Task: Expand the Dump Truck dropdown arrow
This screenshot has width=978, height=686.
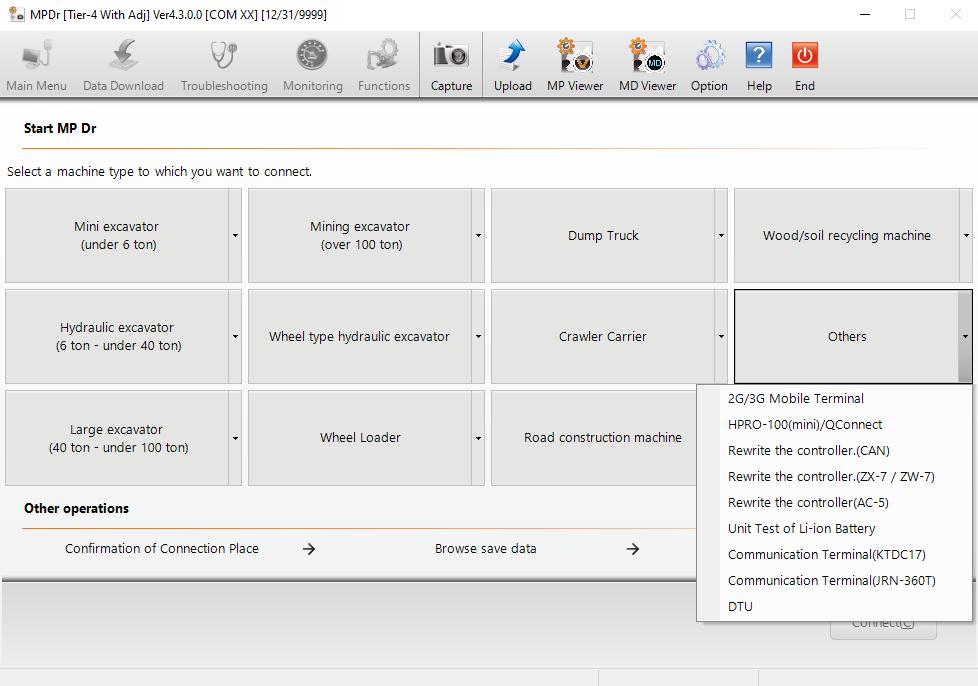Action: [x=721, y=236]
